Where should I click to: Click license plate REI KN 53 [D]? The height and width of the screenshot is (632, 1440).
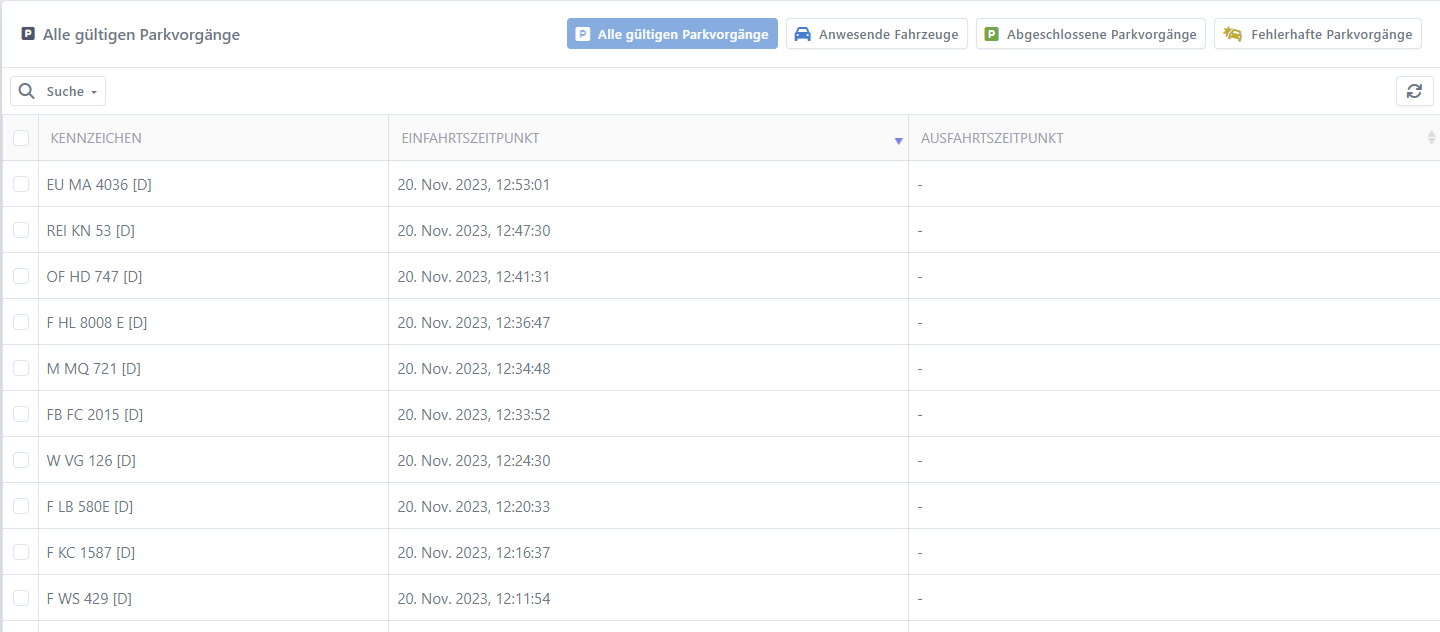pos(90,230)
